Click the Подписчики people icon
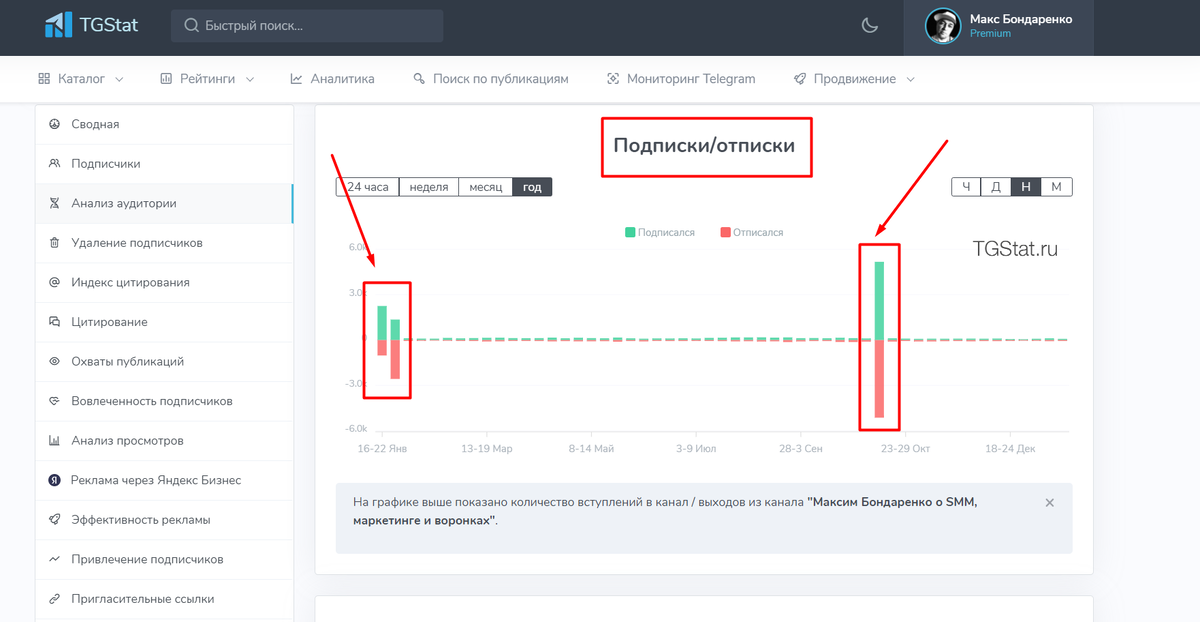 (x=54, y=164)
